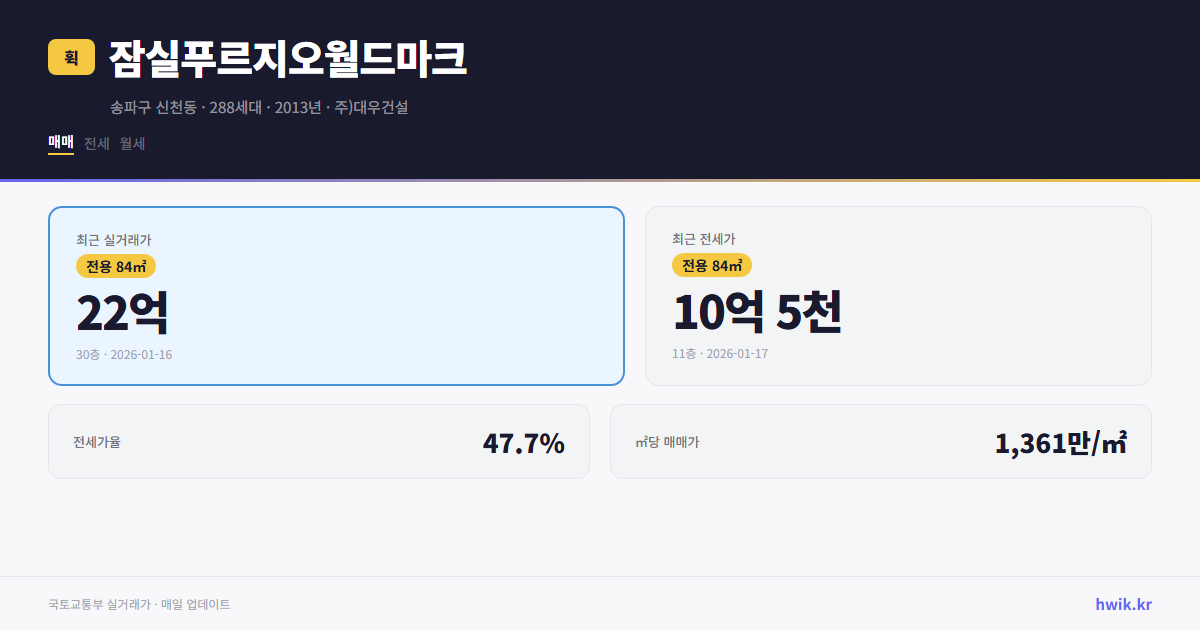Select the 전용 84㎡ badge on the jeonse price card
Screen dimensions: 1200x630
click(712, 265)
